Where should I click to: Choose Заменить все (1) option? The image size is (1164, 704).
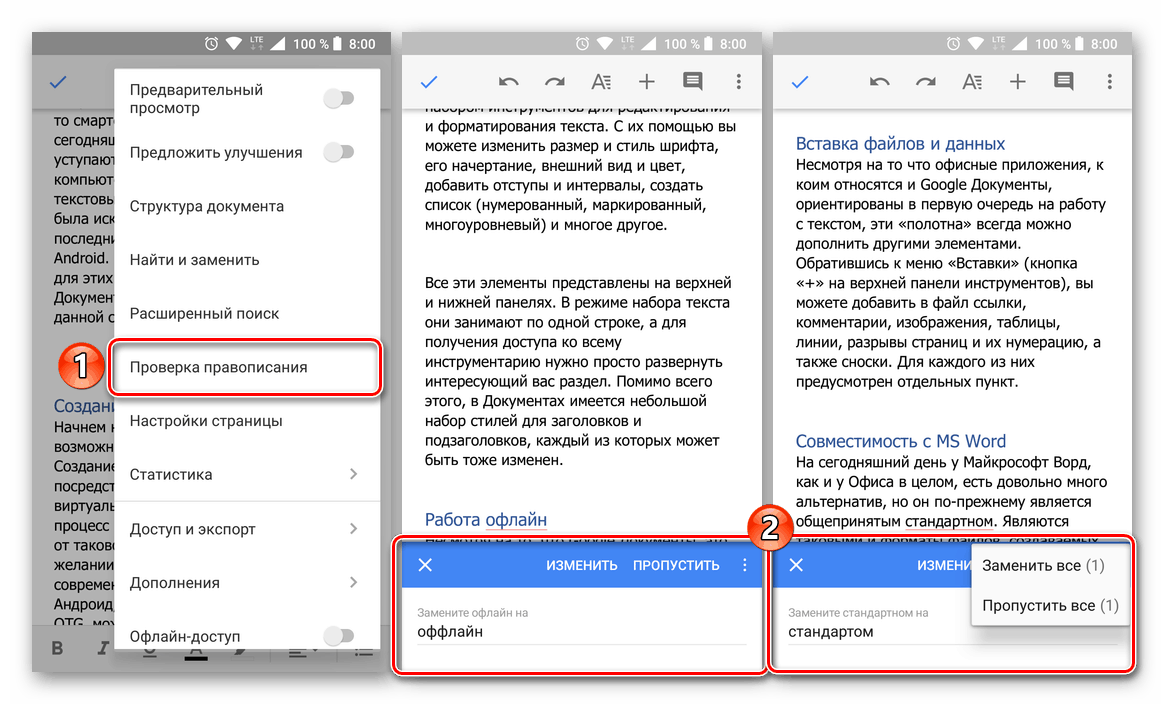pyautogui.click(x=1050, y=566)
